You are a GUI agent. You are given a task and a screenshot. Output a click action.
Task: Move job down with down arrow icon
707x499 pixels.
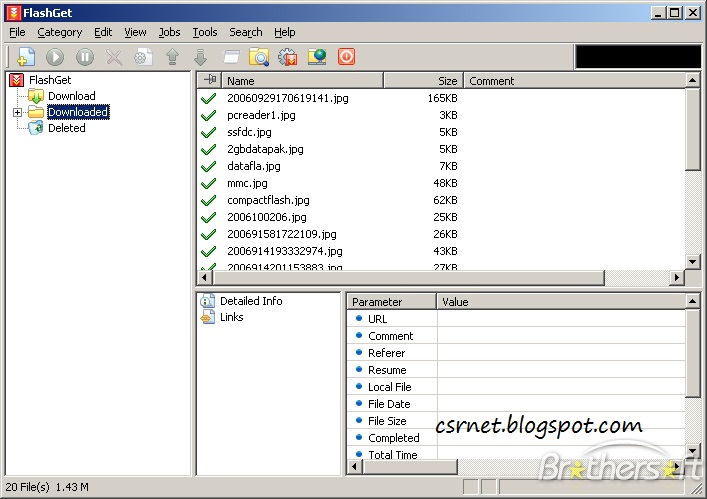(201, 57)
